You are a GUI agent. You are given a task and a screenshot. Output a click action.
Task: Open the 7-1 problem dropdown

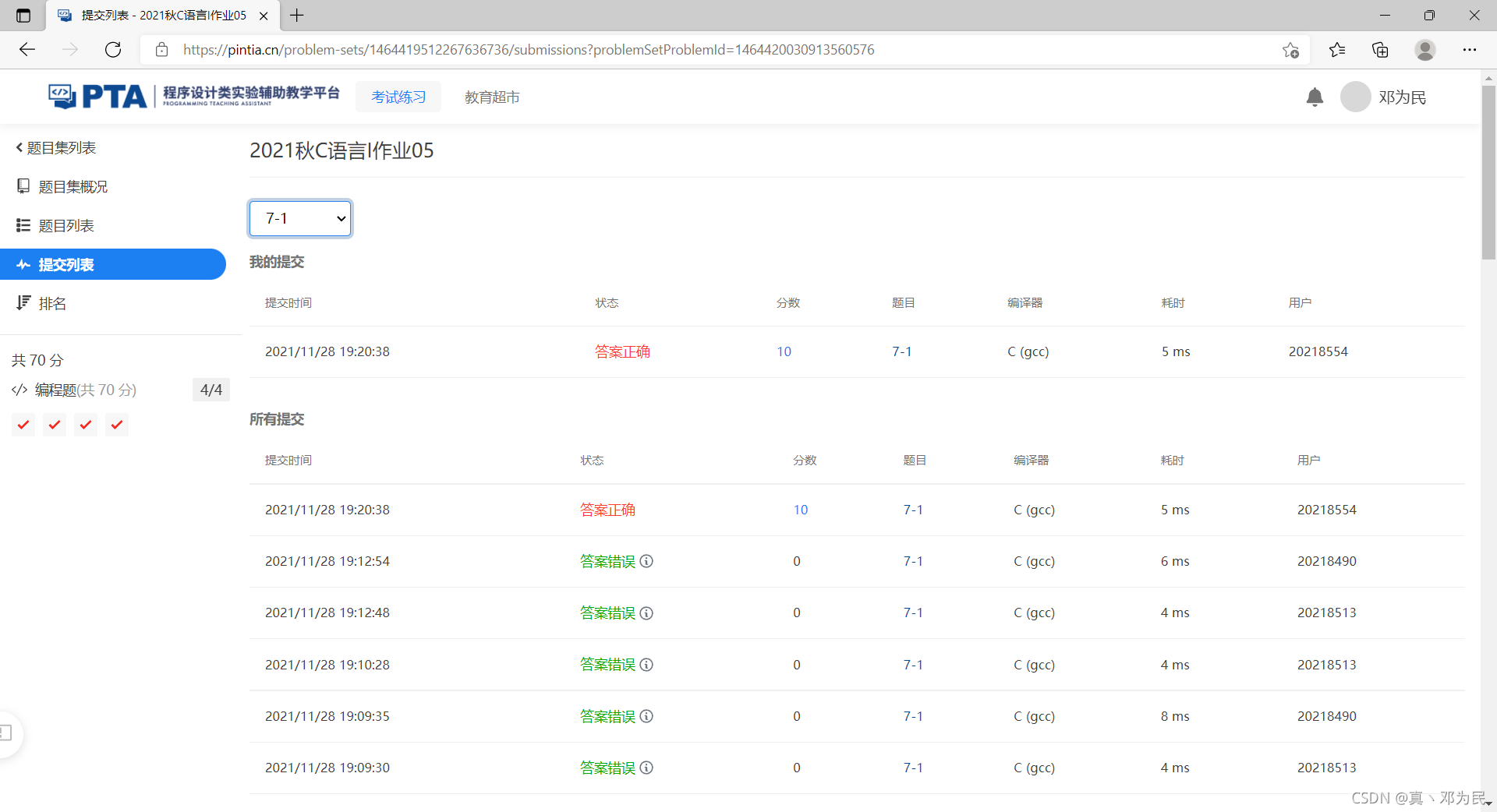coord(300,218)
